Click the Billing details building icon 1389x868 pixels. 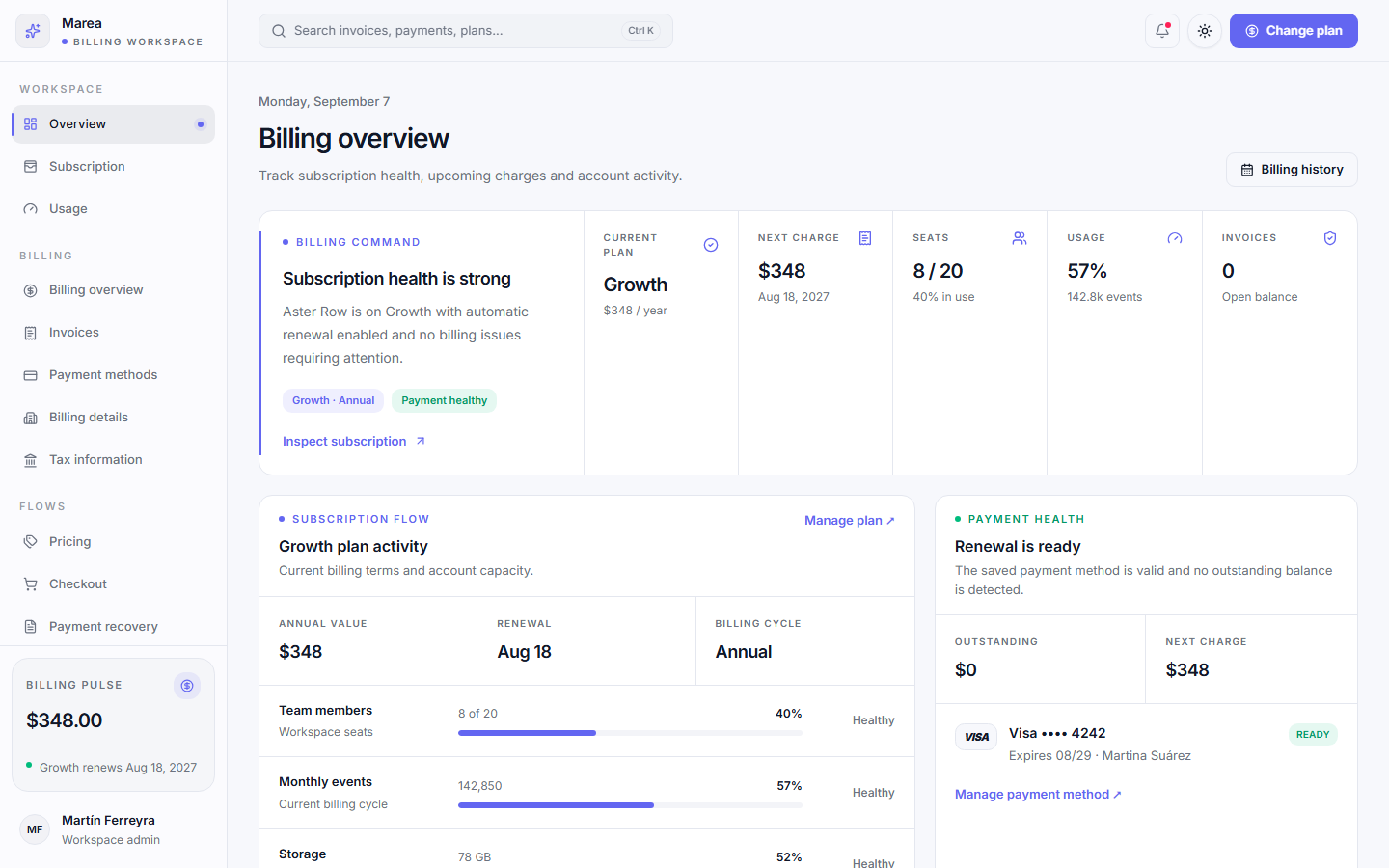[31, 418]
